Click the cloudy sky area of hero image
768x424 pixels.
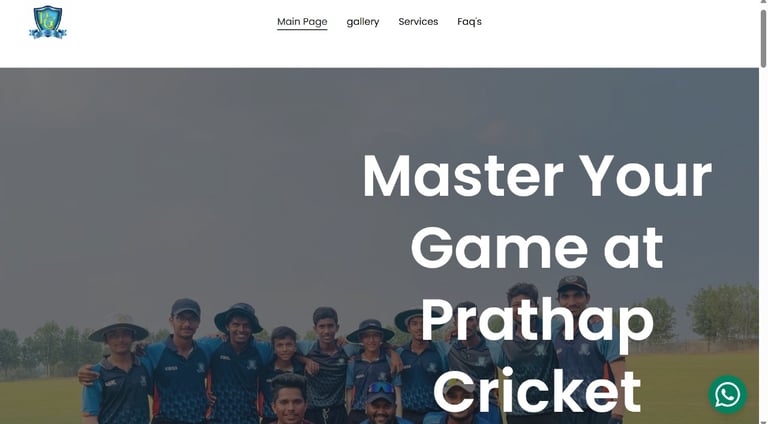click(x=196, y=171)
